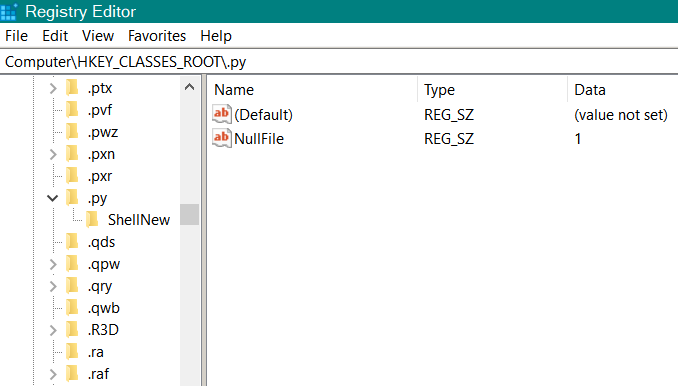Click the (Default) string value icon

(221, 114)
